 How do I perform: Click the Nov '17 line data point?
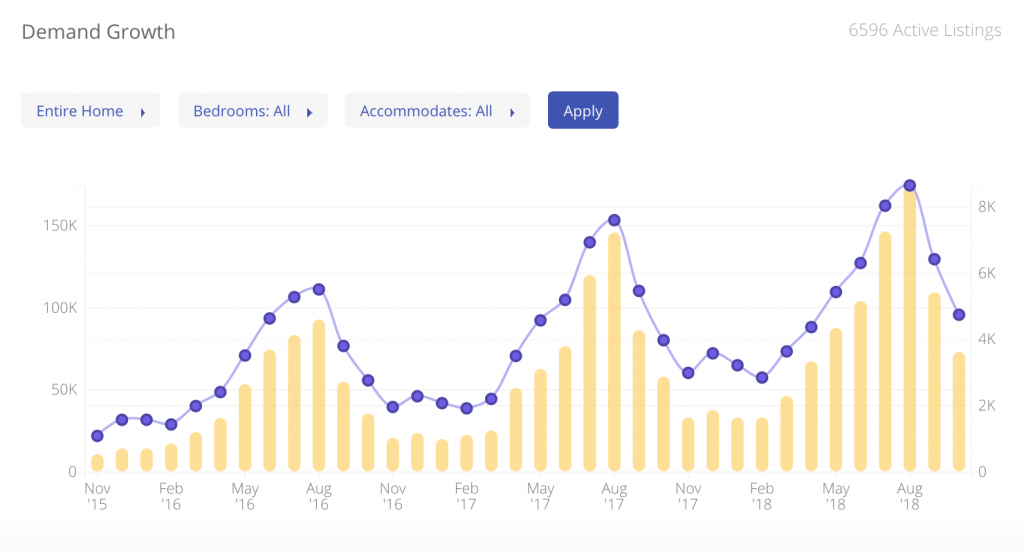tap(688, 373)
